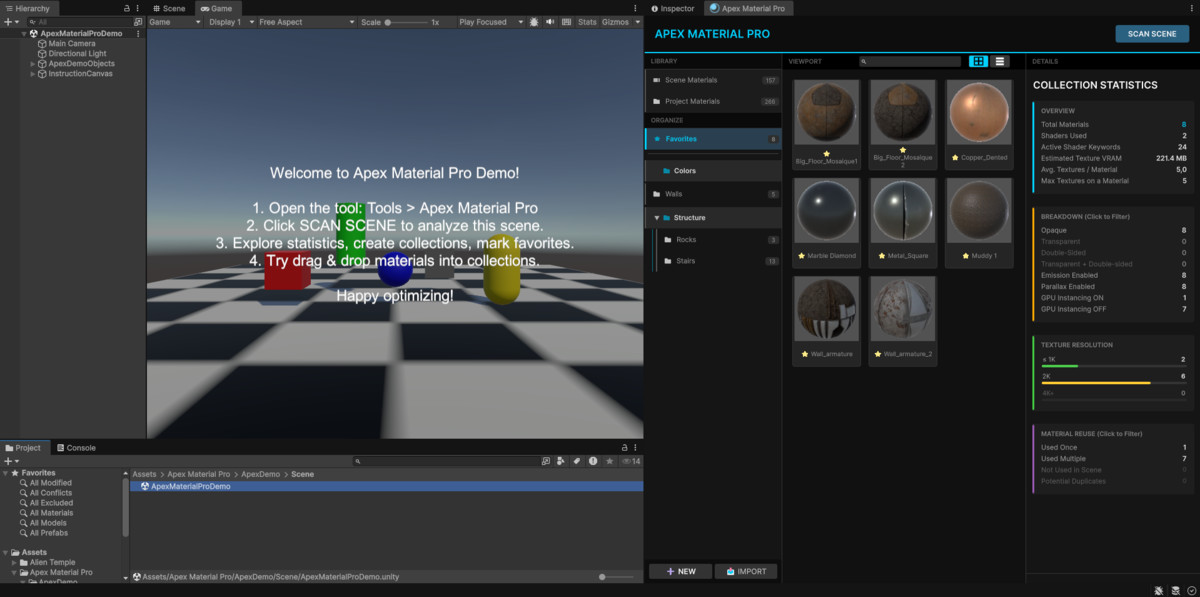Image resolution: width=1200 pixels, height=597 pixels.
Task: Open Project search-by-type filter icon
Action: [x=561, y=461]
